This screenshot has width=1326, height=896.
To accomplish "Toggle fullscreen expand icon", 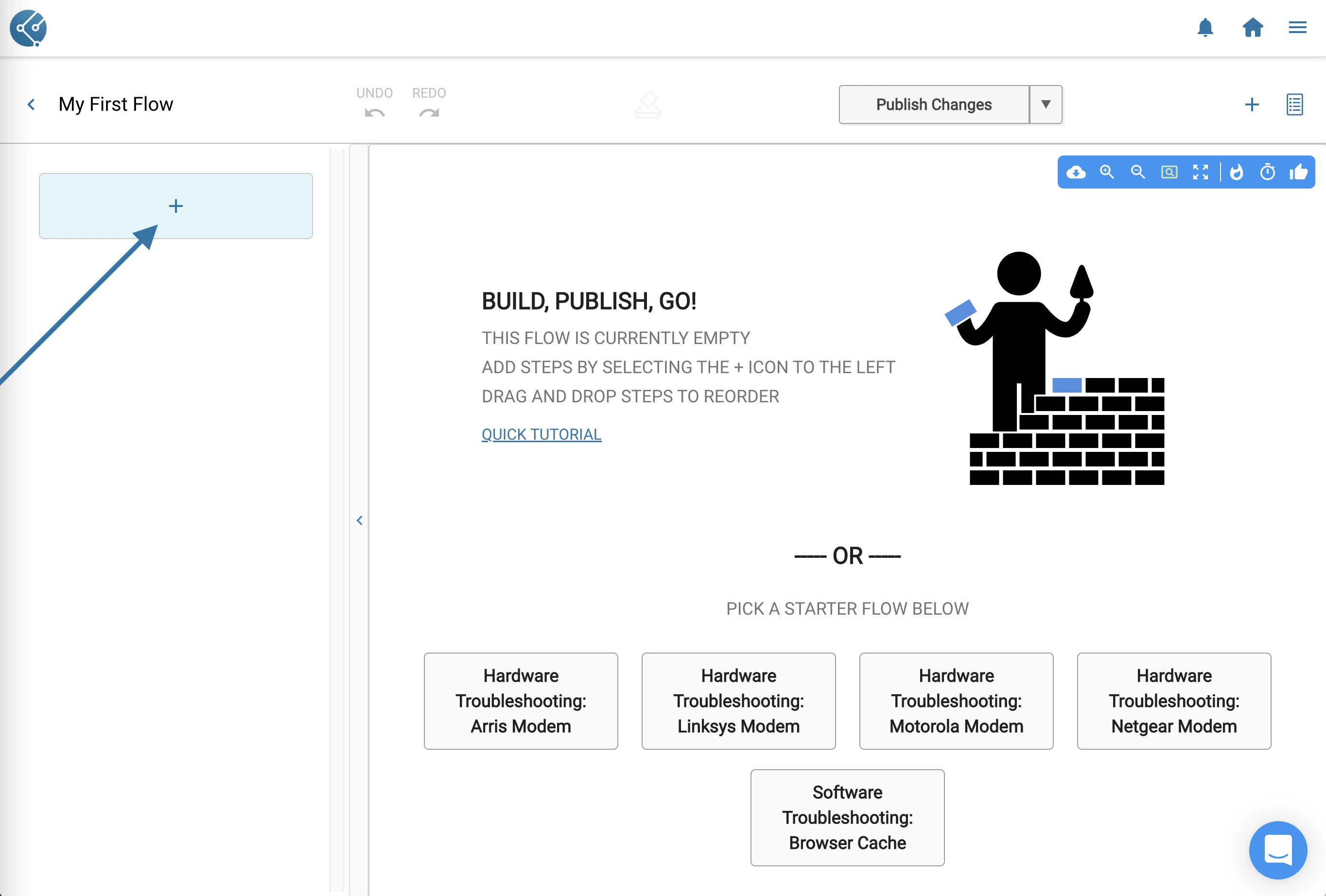I will tap(1201, 172).
